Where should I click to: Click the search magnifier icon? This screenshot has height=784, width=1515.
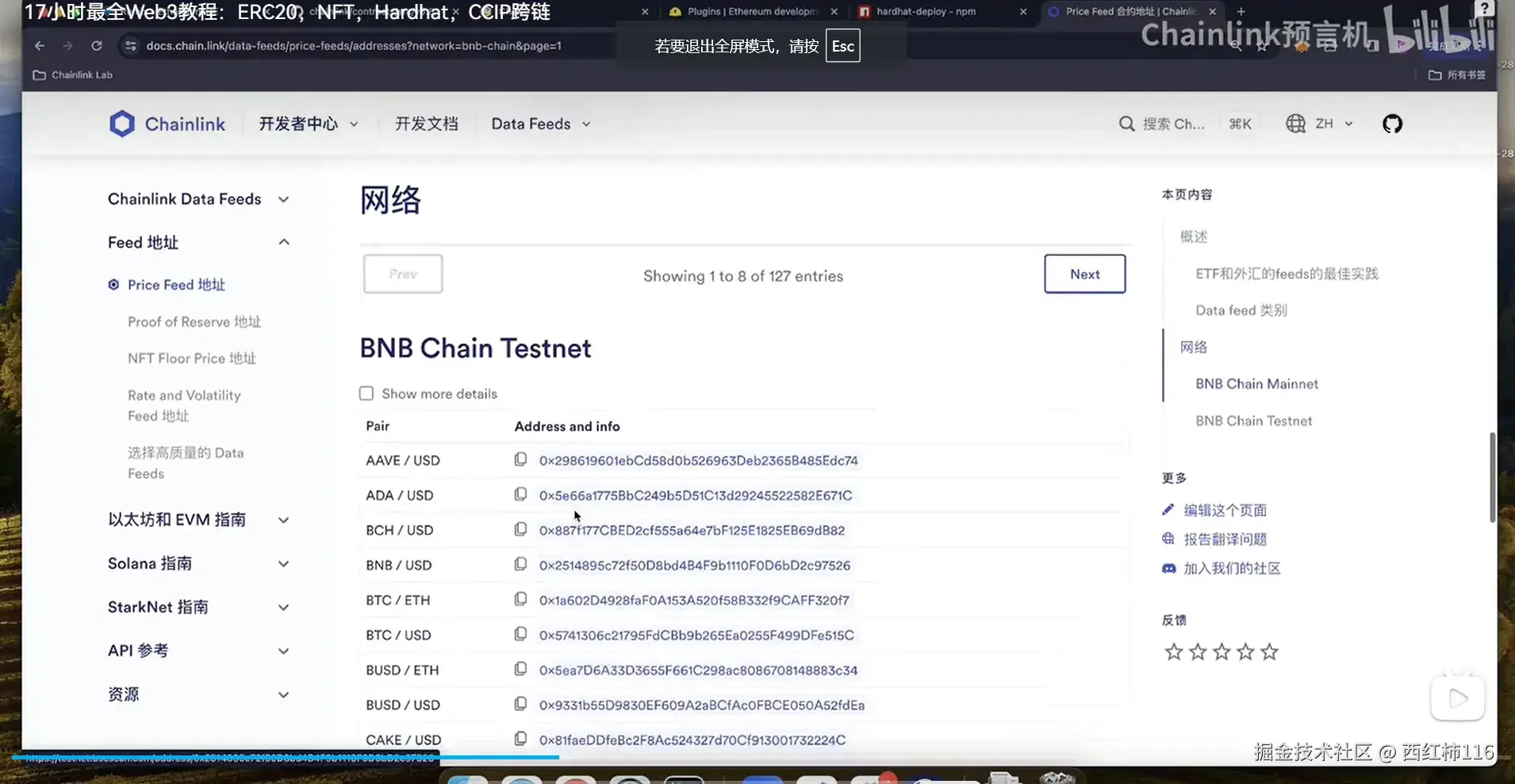pyautogui.click(x=1126, y=124)
